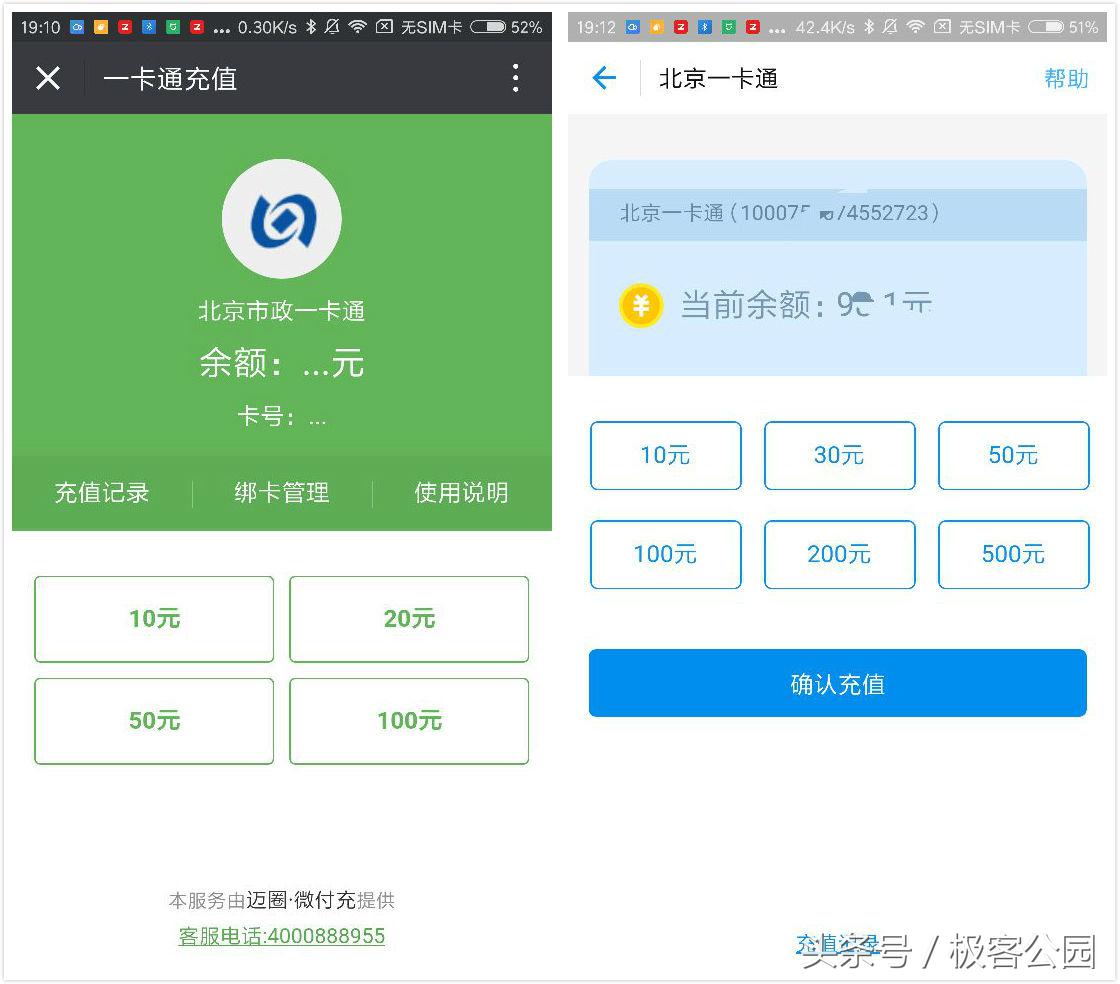Open the 帮助 link
This screenshot has width=1120, height=984.
pos(1065,79)
